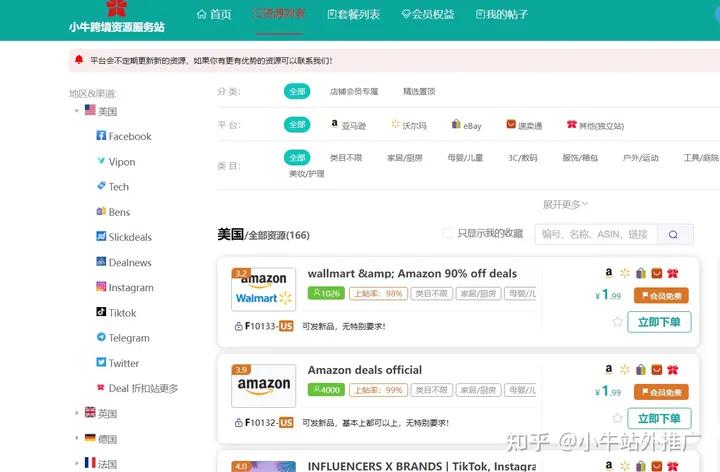Click the 小牛跨境资源服务站 logo
This screenshot has width=720, height=472.
click(x=117, y=17)
